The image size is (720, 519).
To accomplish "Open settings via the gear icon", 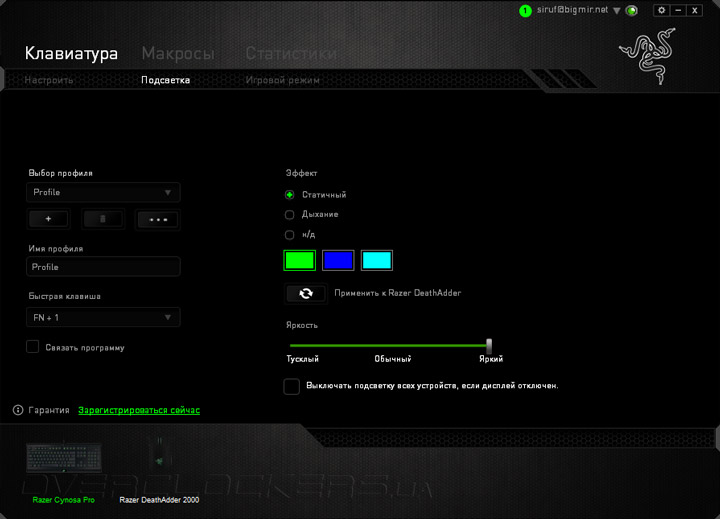I will click(x=661, y=10).
